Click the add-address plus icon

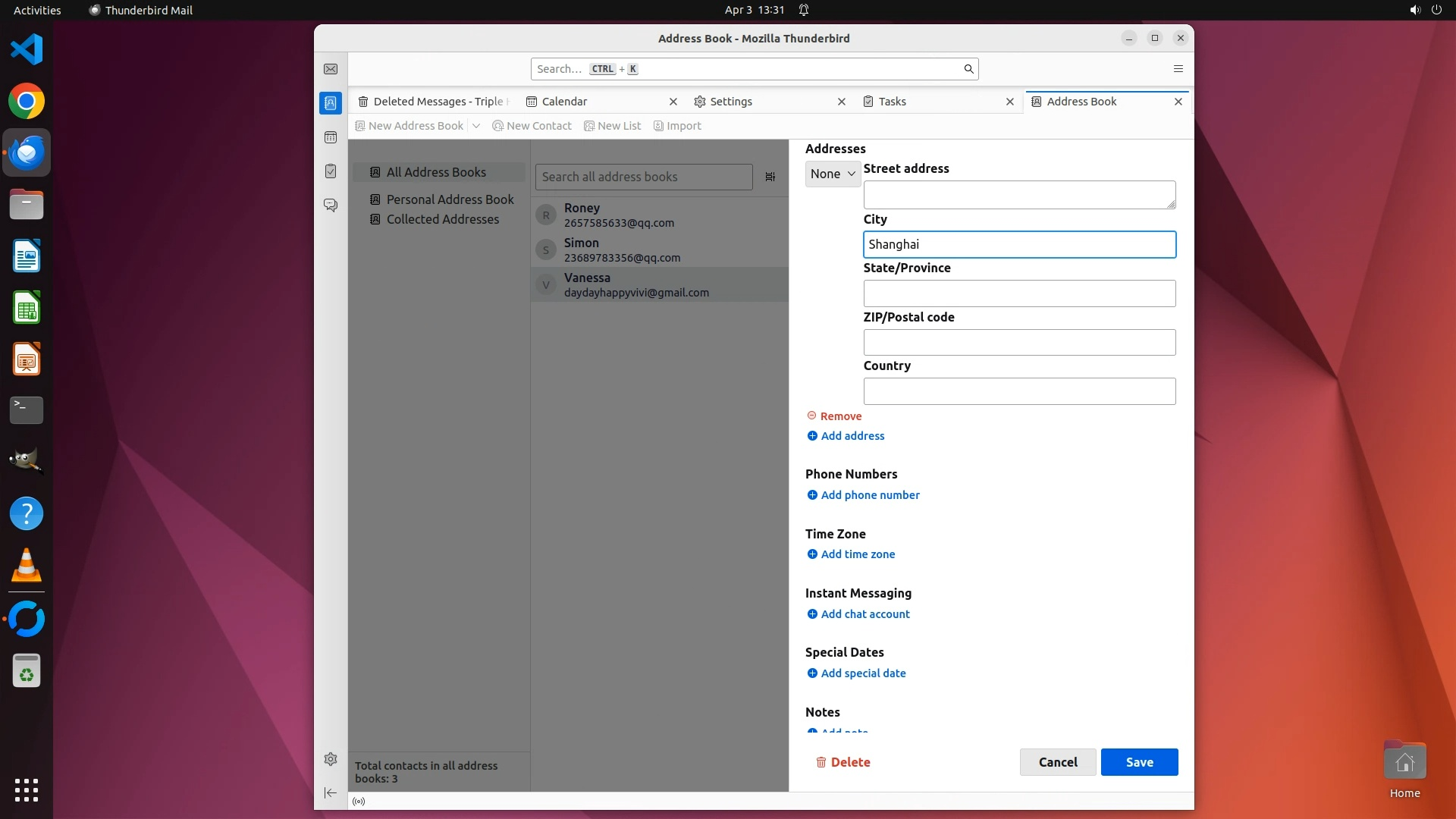click(x=812, y=436)
